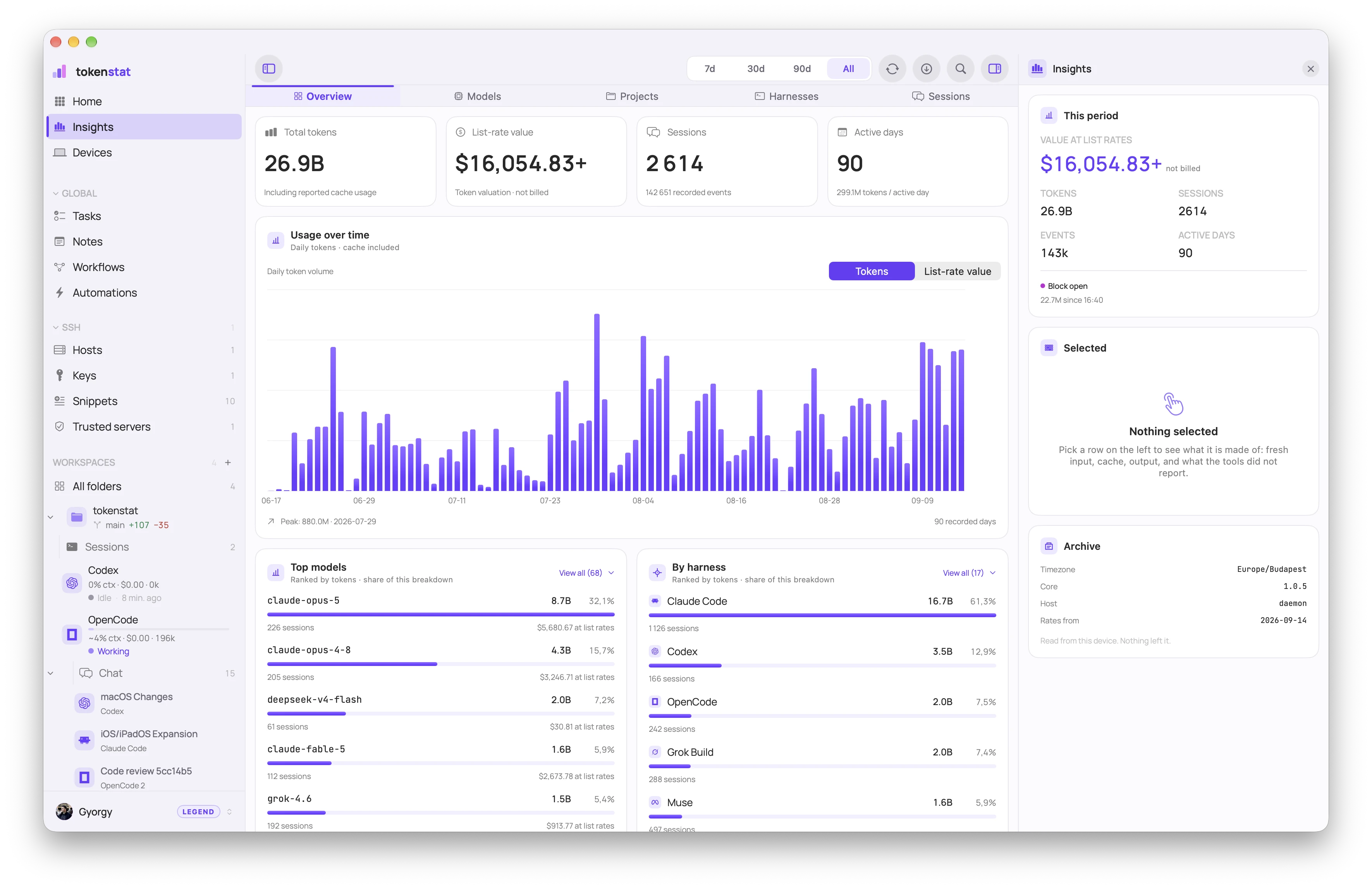Switch to the Sessions tab
The height and width of the screenshot is (889, 1372).
click(941, 96)
